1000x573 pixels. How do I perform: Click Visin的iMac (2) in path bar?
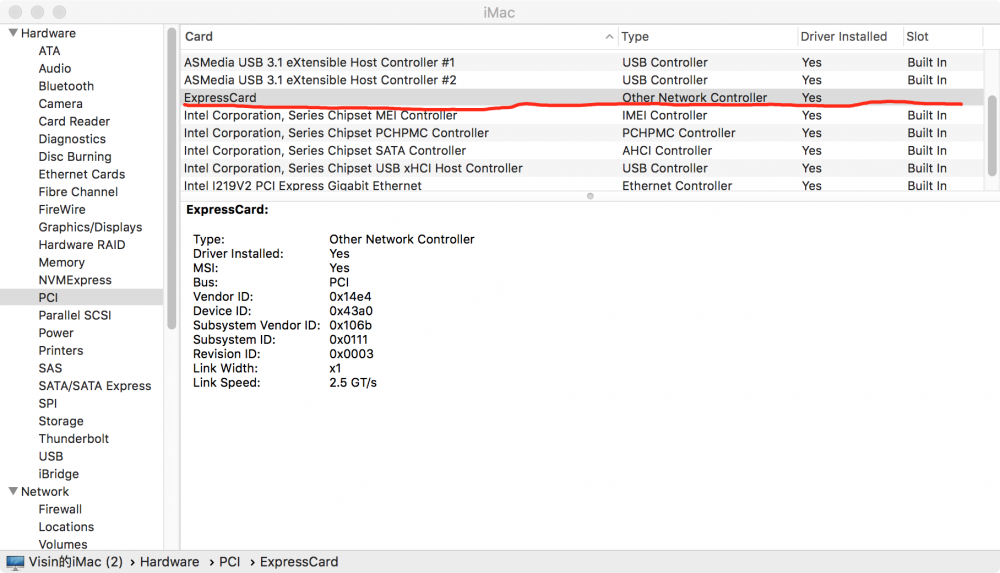(x=76, y=562)
